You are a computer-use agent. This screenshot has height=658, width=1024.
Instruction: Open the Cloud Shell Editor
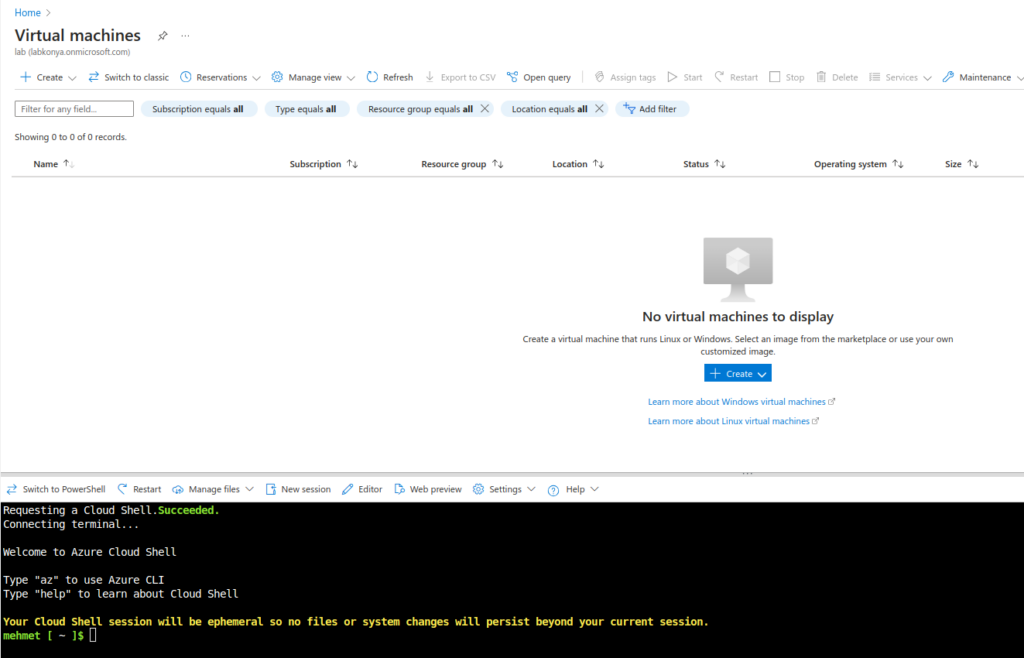tap(362, 489)
